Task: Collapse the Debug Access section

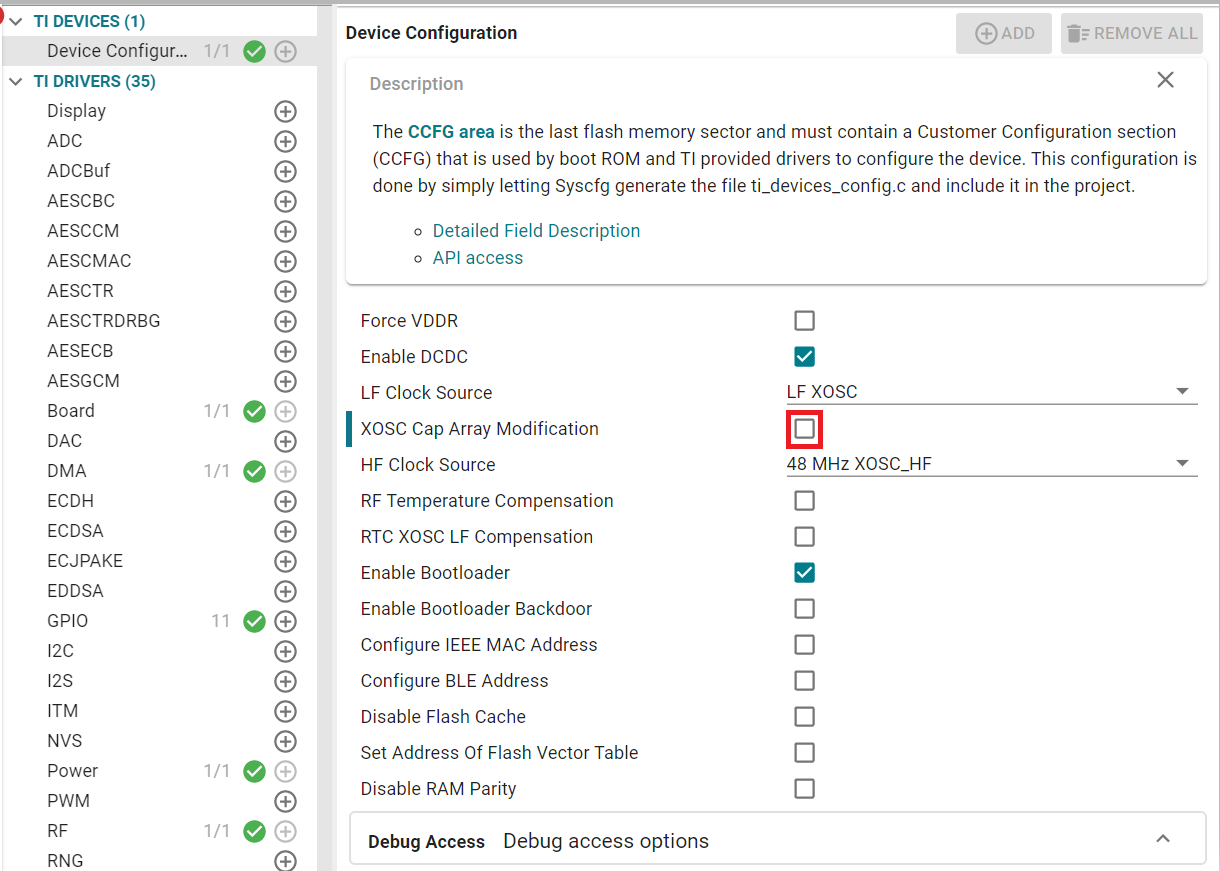Action: 1163,839
